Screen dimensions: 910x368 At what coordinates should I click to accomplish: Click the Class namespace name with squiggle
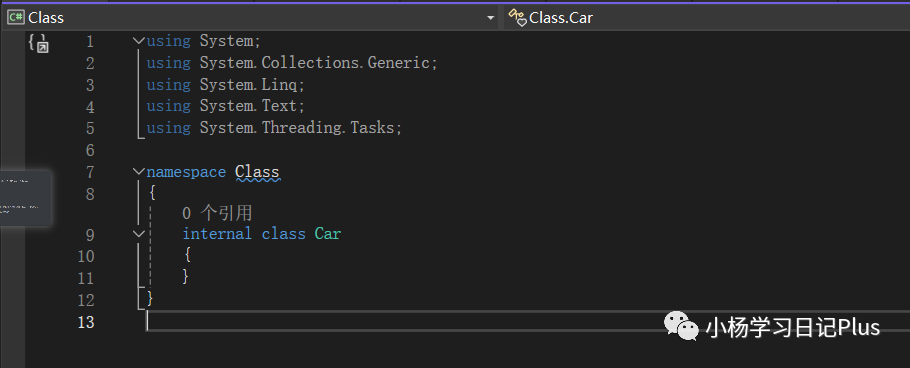(x=257, y=172)
